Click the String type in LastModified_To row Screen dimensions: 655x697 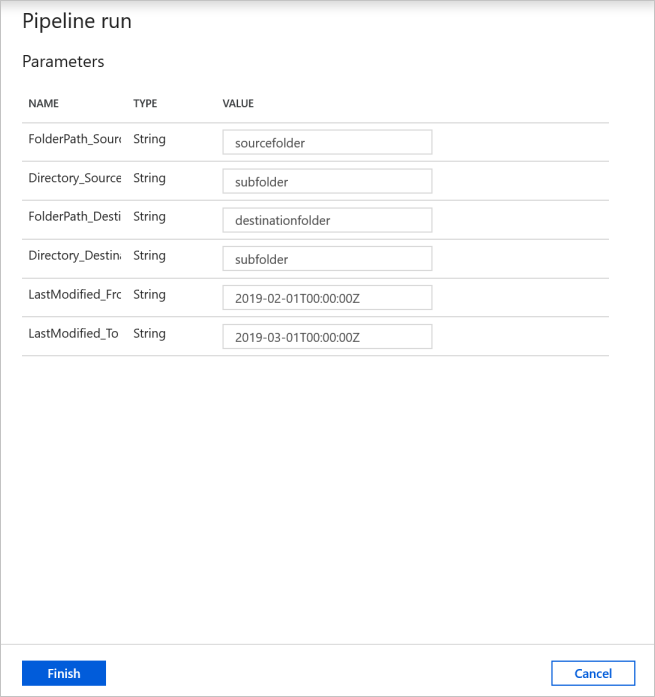pos(149,333)
